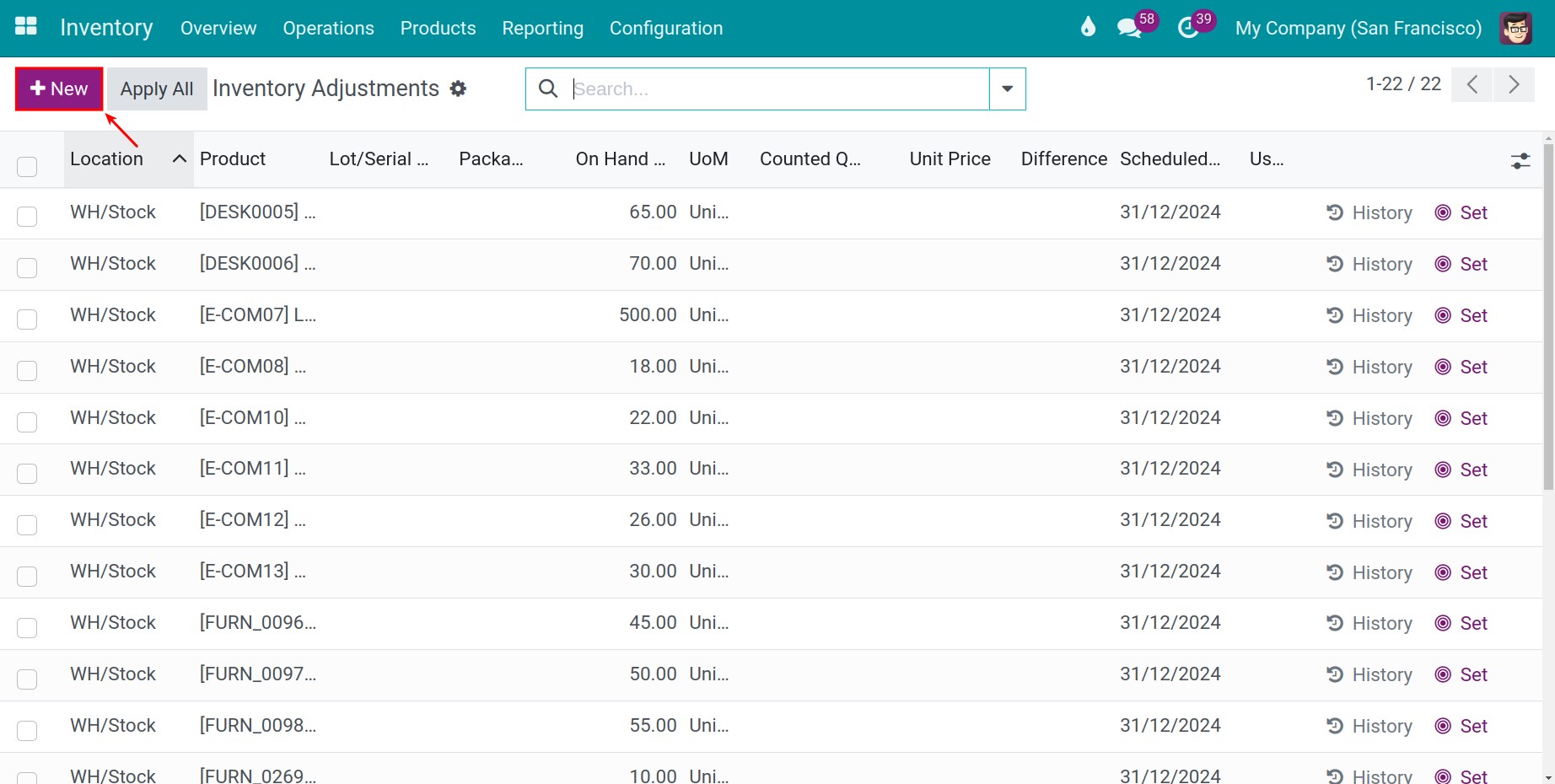1555x784 pixels.
Task: Open the Operations menu
Action: (x=328, y=28)
